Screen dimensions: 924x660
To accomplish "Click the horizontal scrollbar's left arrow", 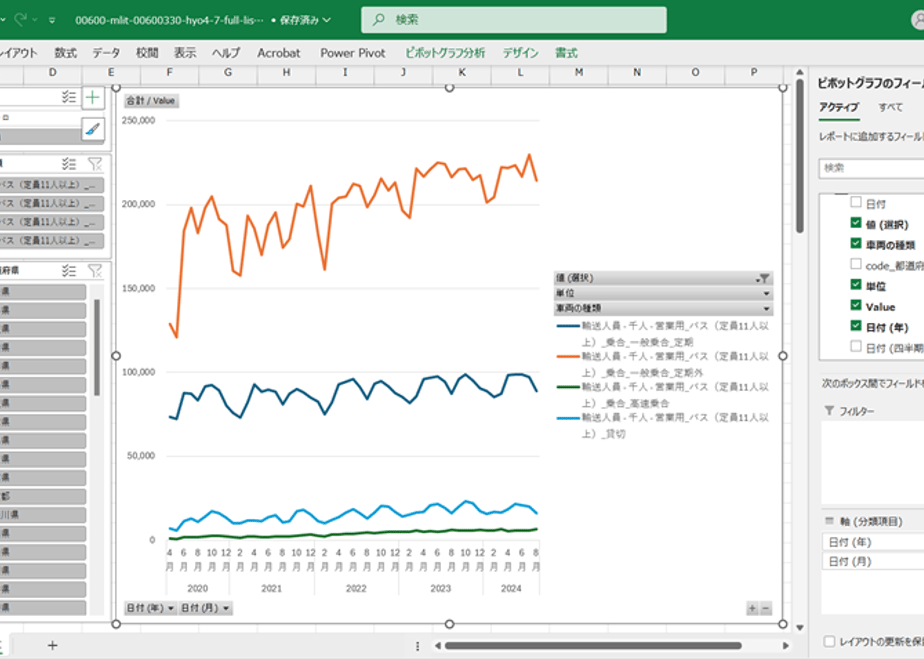I will pos(437,646).
